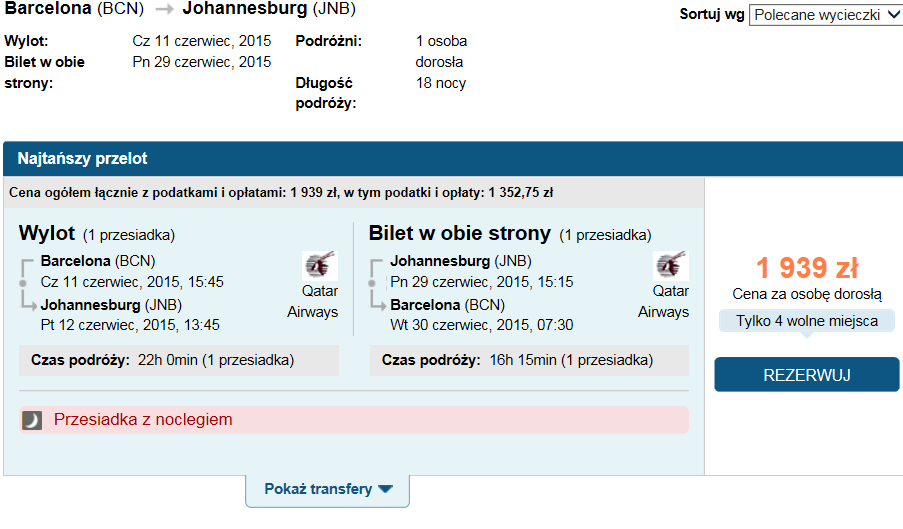Click the Qatar Airways logo for outbound flight
The image size is (903, 529).
pyautogui.click(x=320, y=265)
